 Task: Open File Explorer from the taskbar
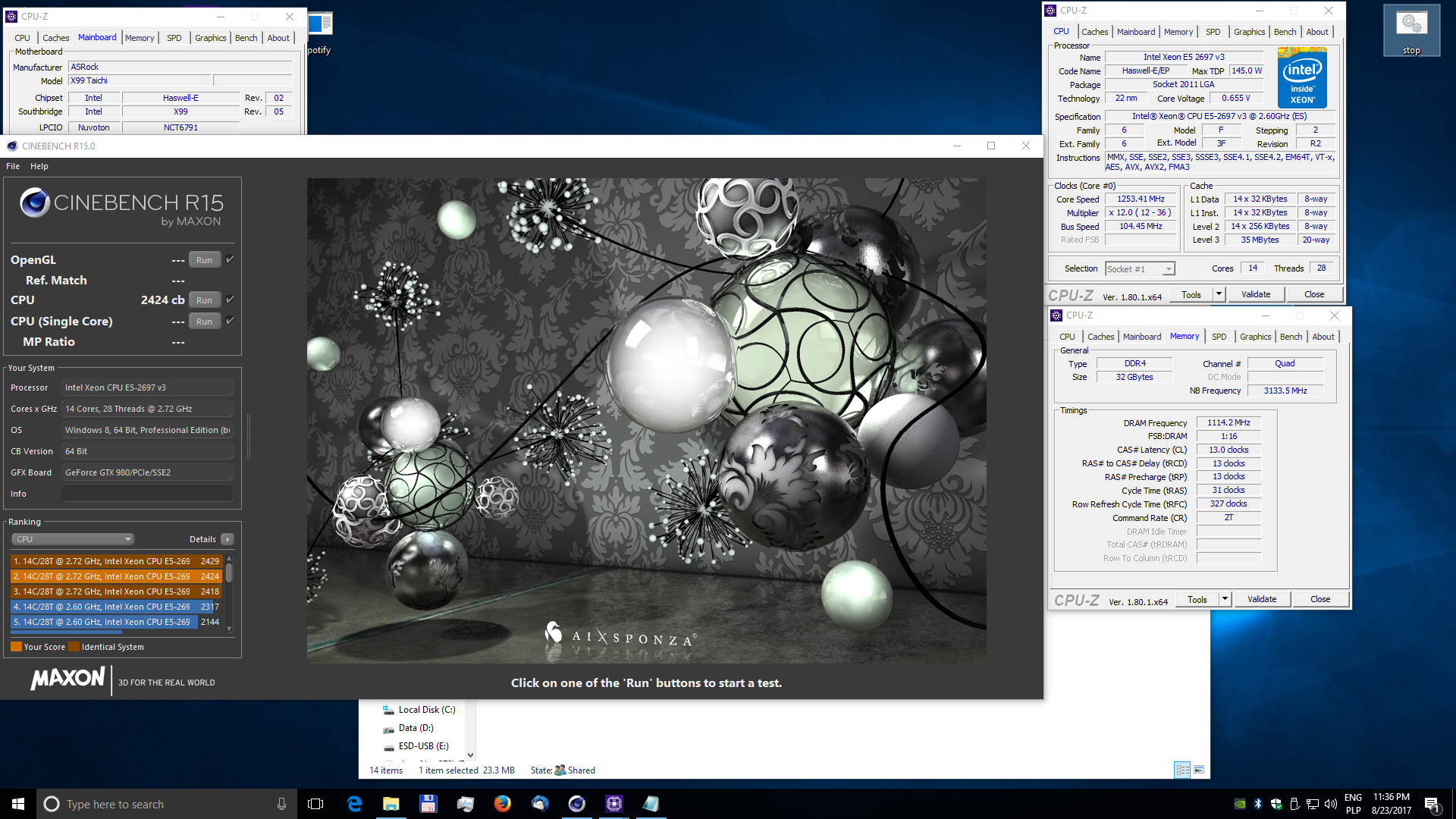point(391,804)
